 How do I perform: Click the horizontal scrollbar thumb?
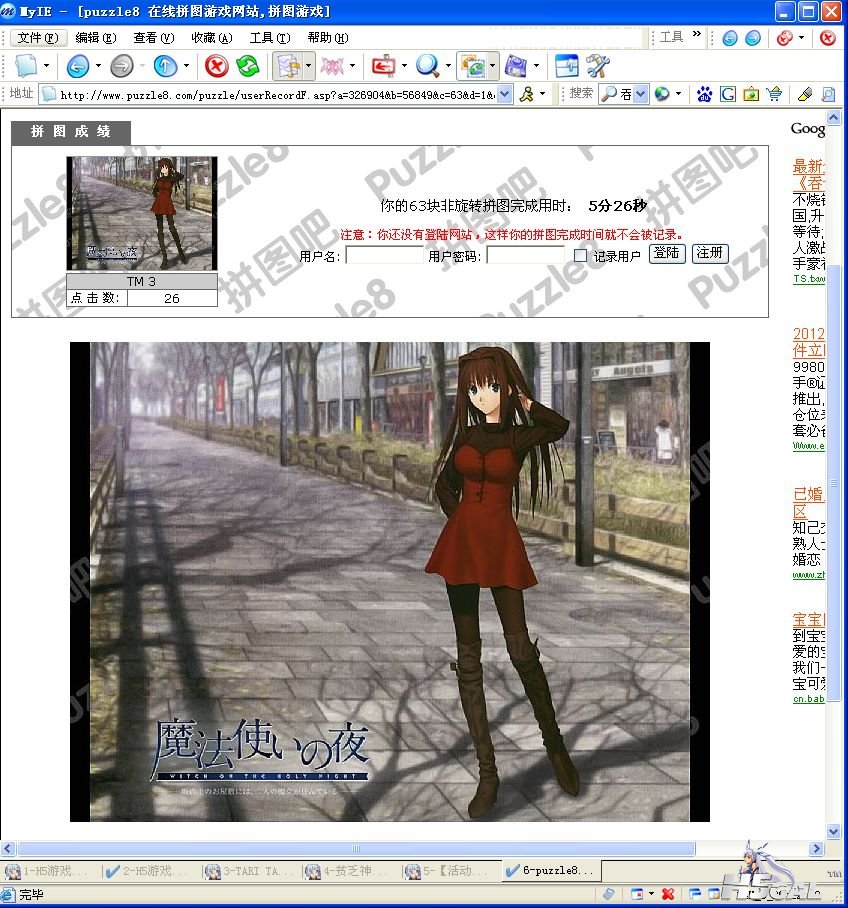click(356, 848)
